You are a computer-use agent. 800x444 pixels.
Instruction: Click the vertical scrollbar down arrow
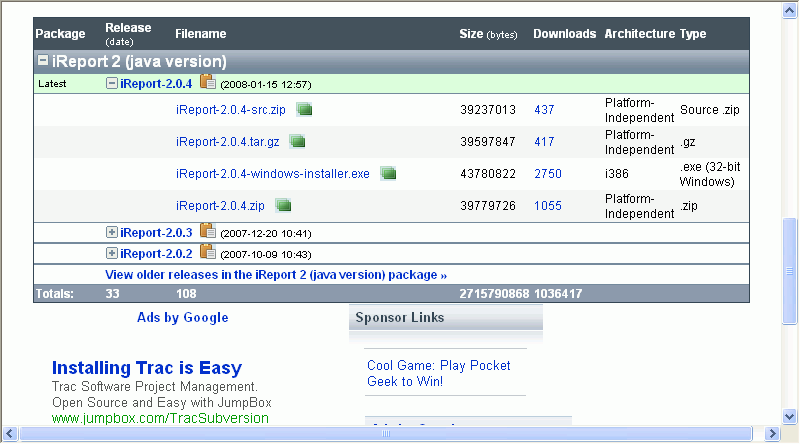790,416
